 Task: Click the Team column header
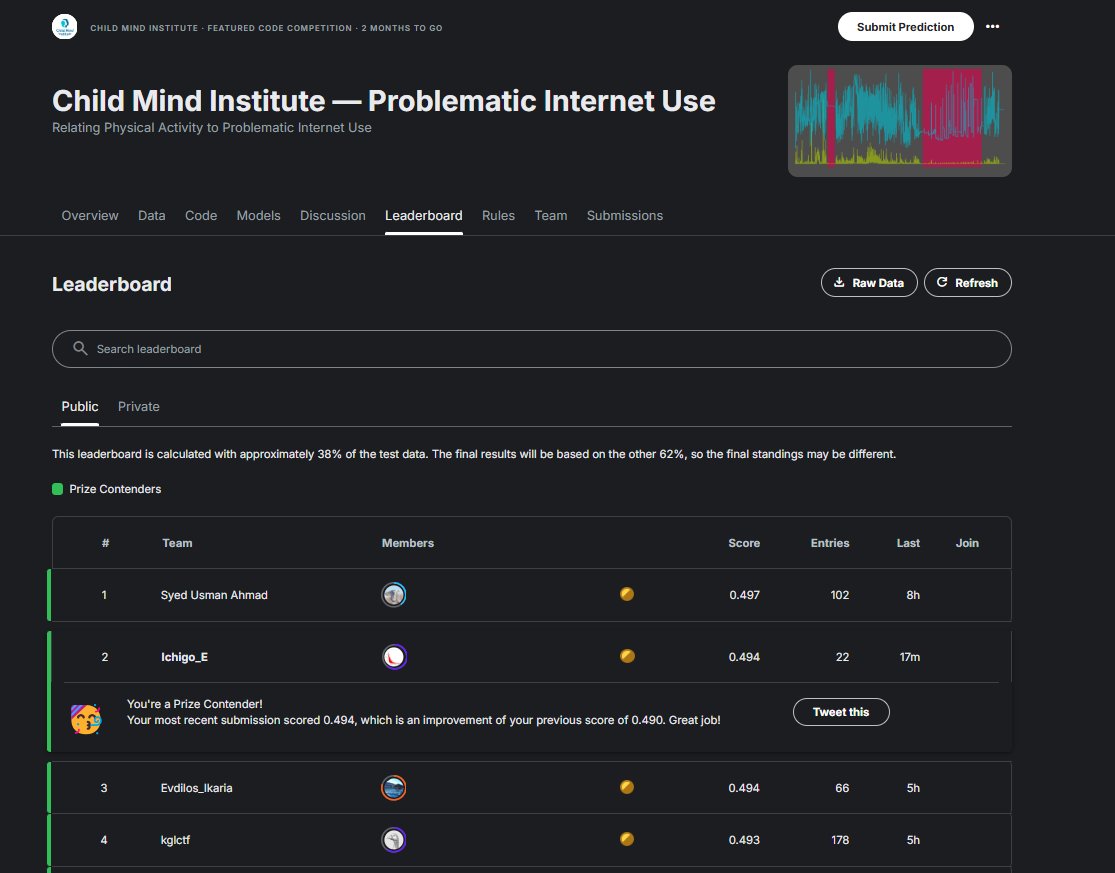[x=177, y=543]
